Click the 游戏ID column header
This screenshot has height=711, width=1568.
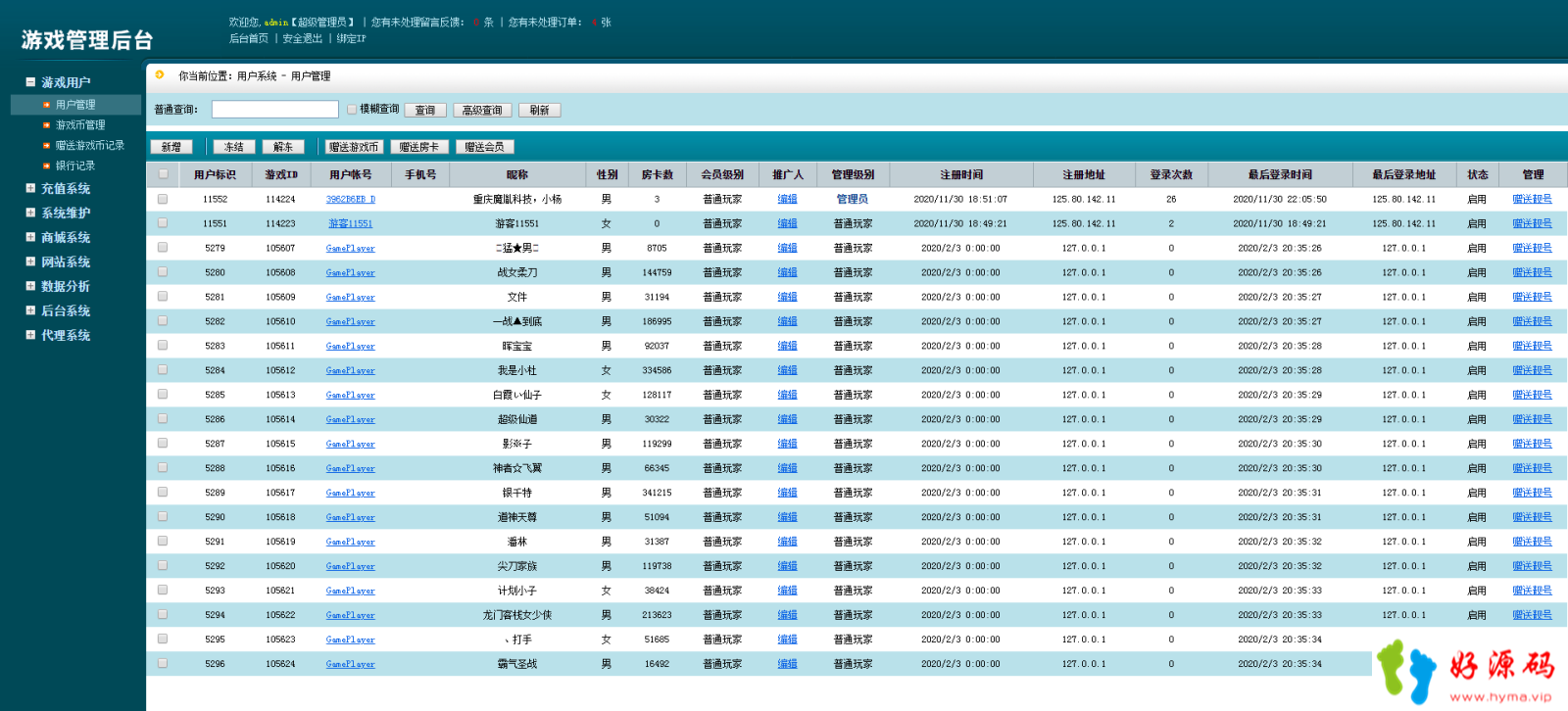[x=281, y=174]
